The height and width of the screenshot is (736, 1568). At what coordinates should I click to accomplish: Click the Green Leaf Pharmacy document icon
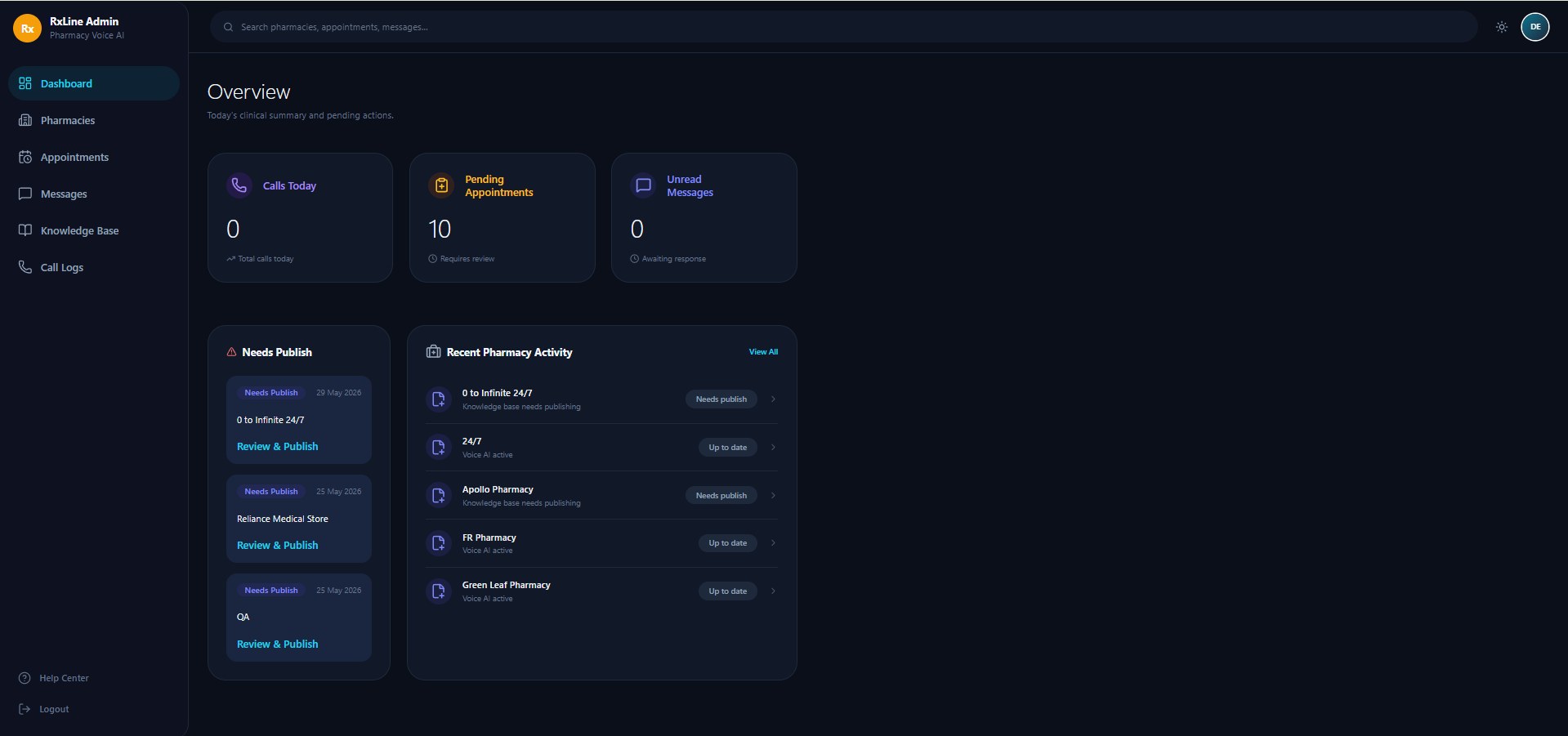pos(439,591)
